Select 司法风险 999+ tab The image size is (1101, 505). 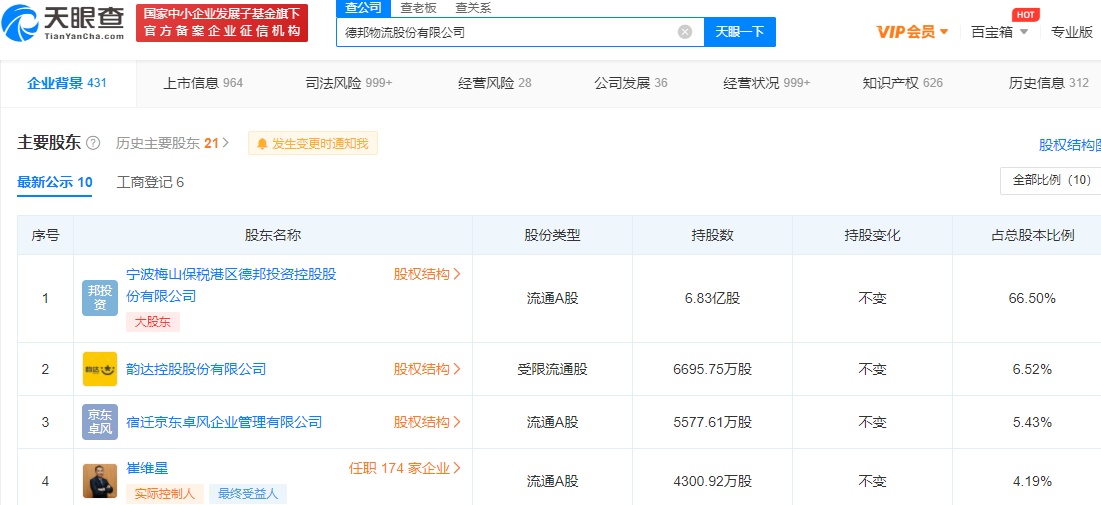click(349, 83)
